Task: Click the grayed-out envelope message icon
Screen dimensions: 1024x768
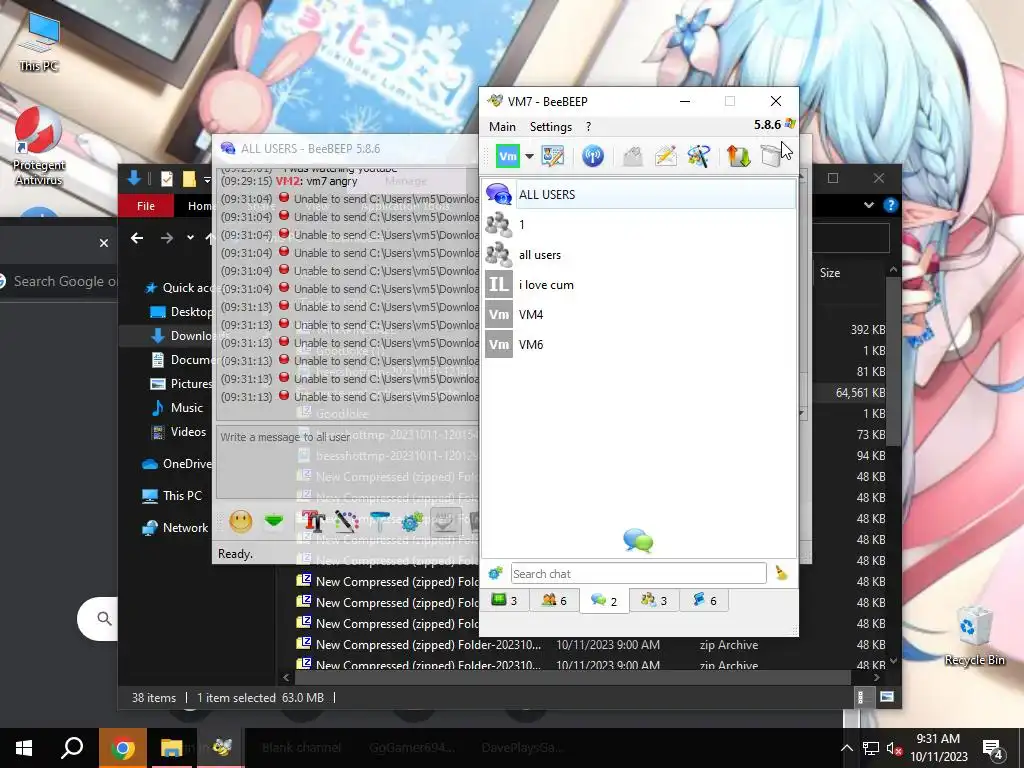Action: [632, 156]
